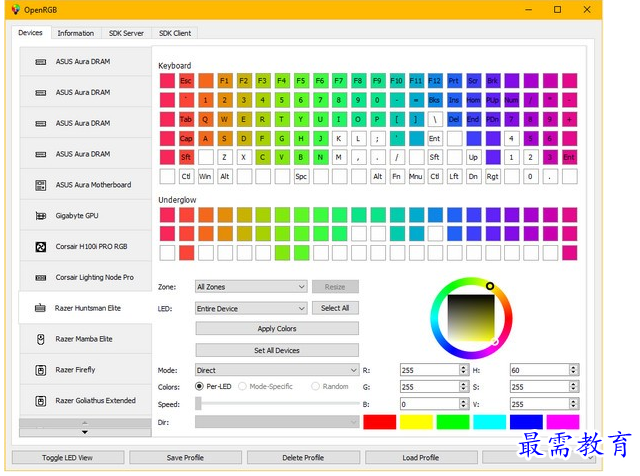
Task: Click the Razer Firefly device icon
Action: (40, 370)
